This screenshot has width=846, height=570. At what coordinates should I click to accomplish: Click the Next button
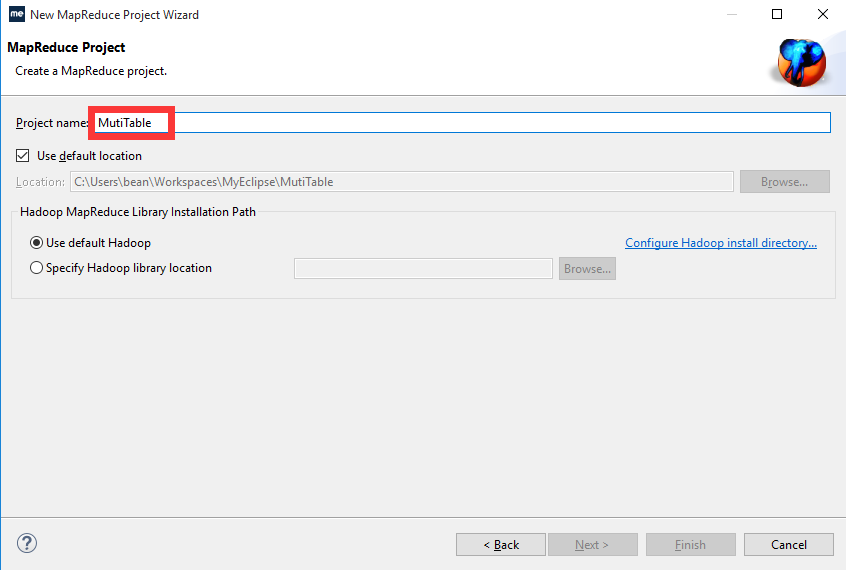click(x=591, y=545)
